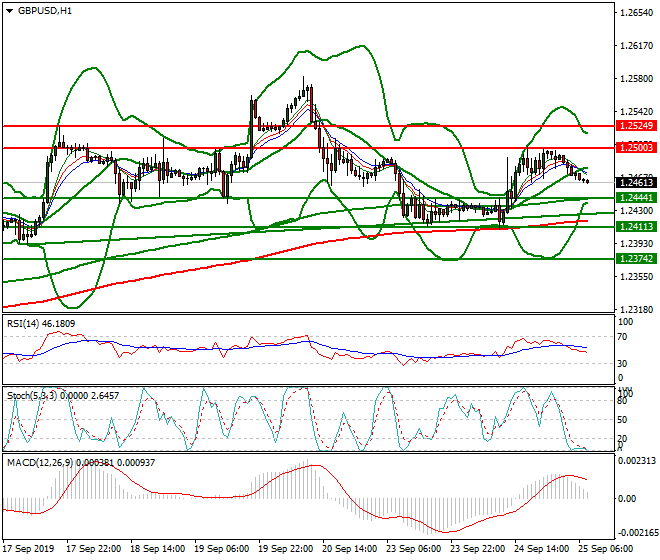The width and height of the screenshot is (660, 560).
Task: Click the 1.25800 price axis value
Action: 637,79
